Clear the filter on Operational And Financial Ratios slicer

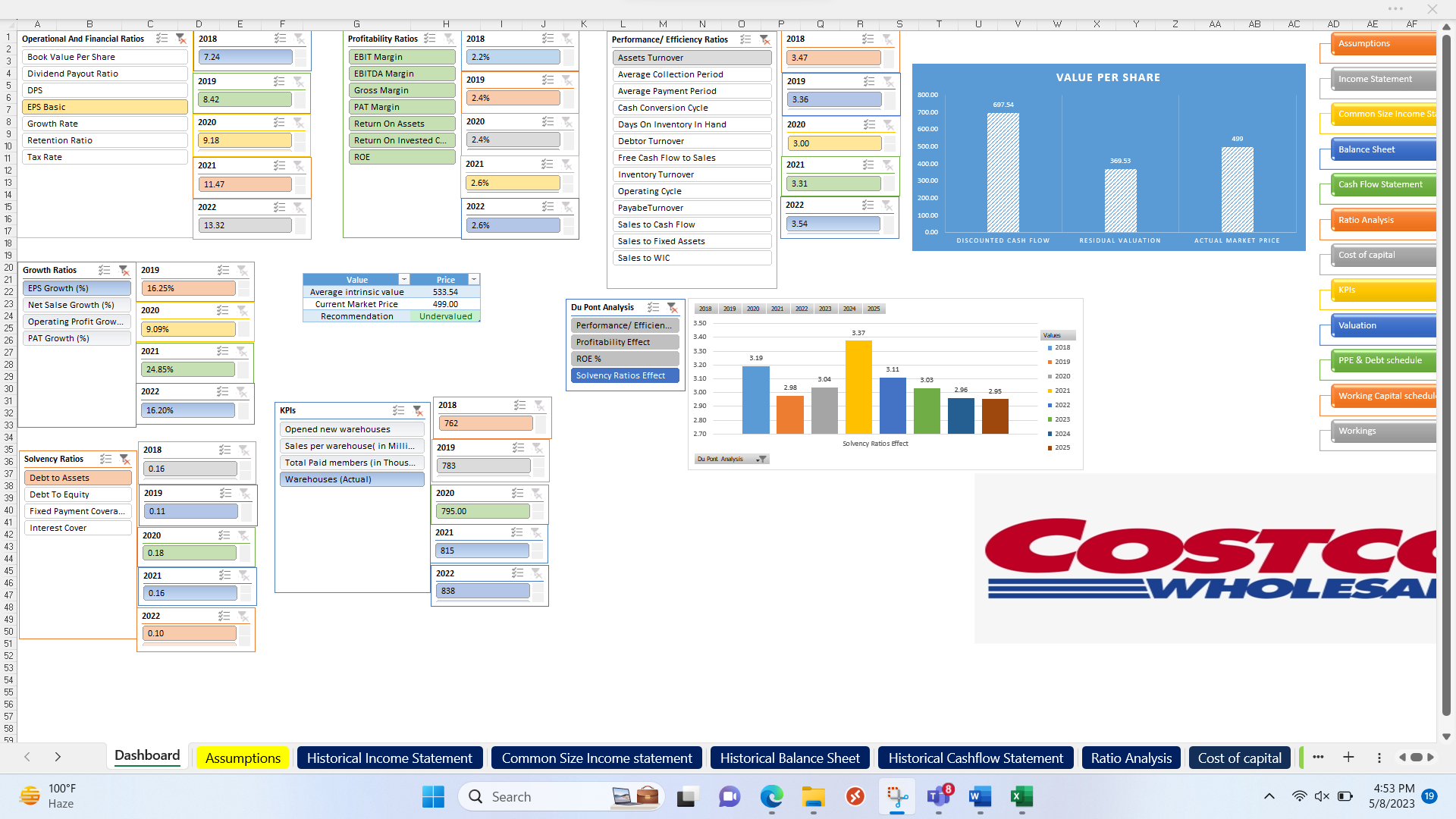click(180, 39)
